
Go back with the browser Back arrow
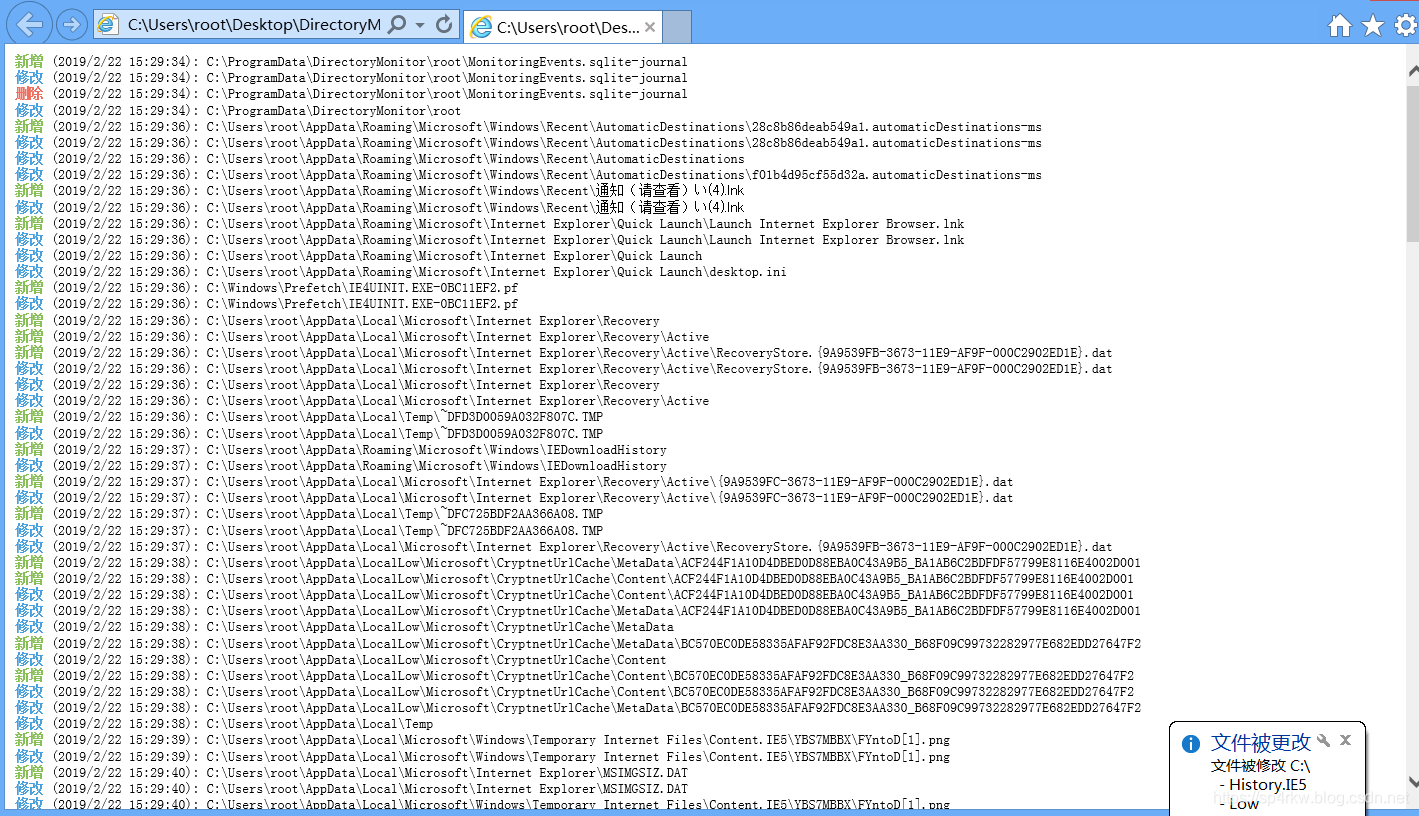(30, 24)
